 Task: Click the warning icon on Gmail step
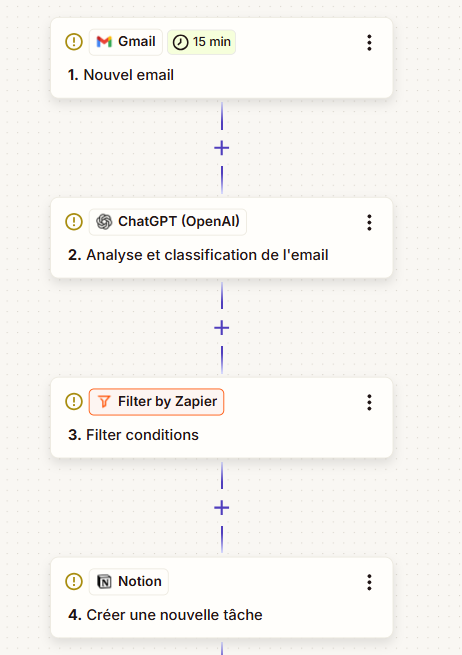point(74,42)
